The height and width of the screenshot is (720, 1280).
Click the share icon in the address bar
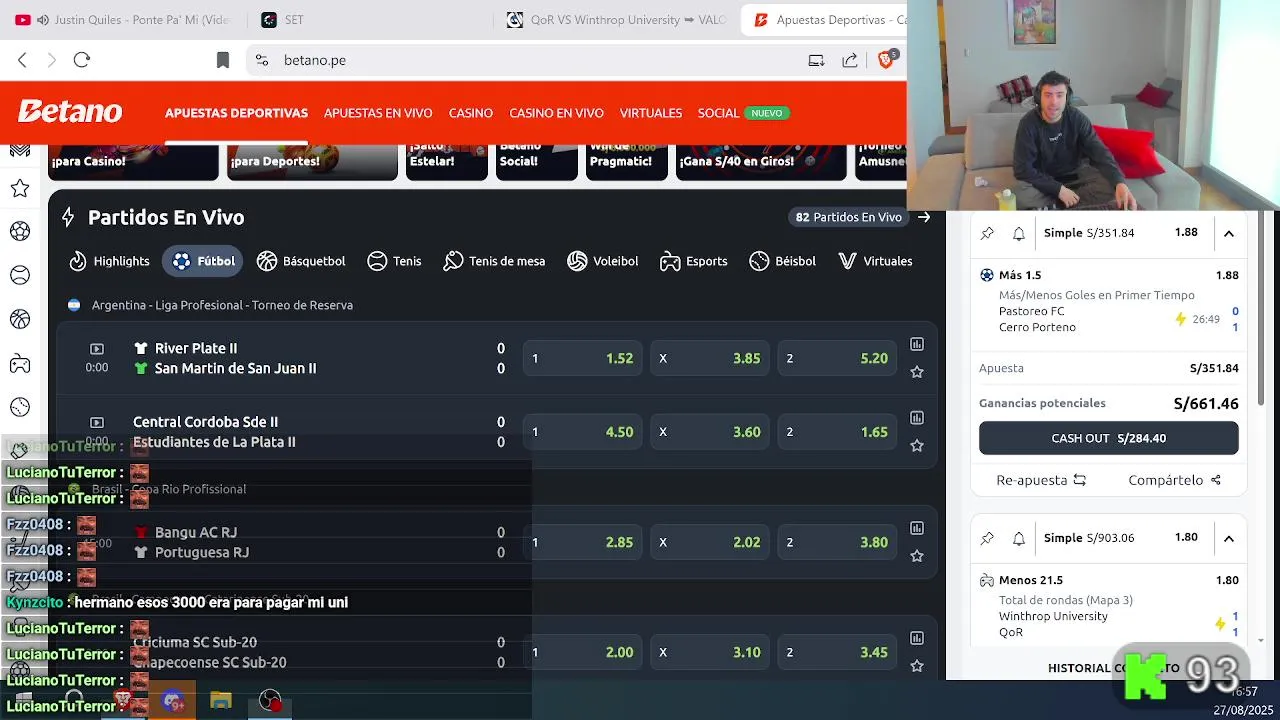coord(850,60)
